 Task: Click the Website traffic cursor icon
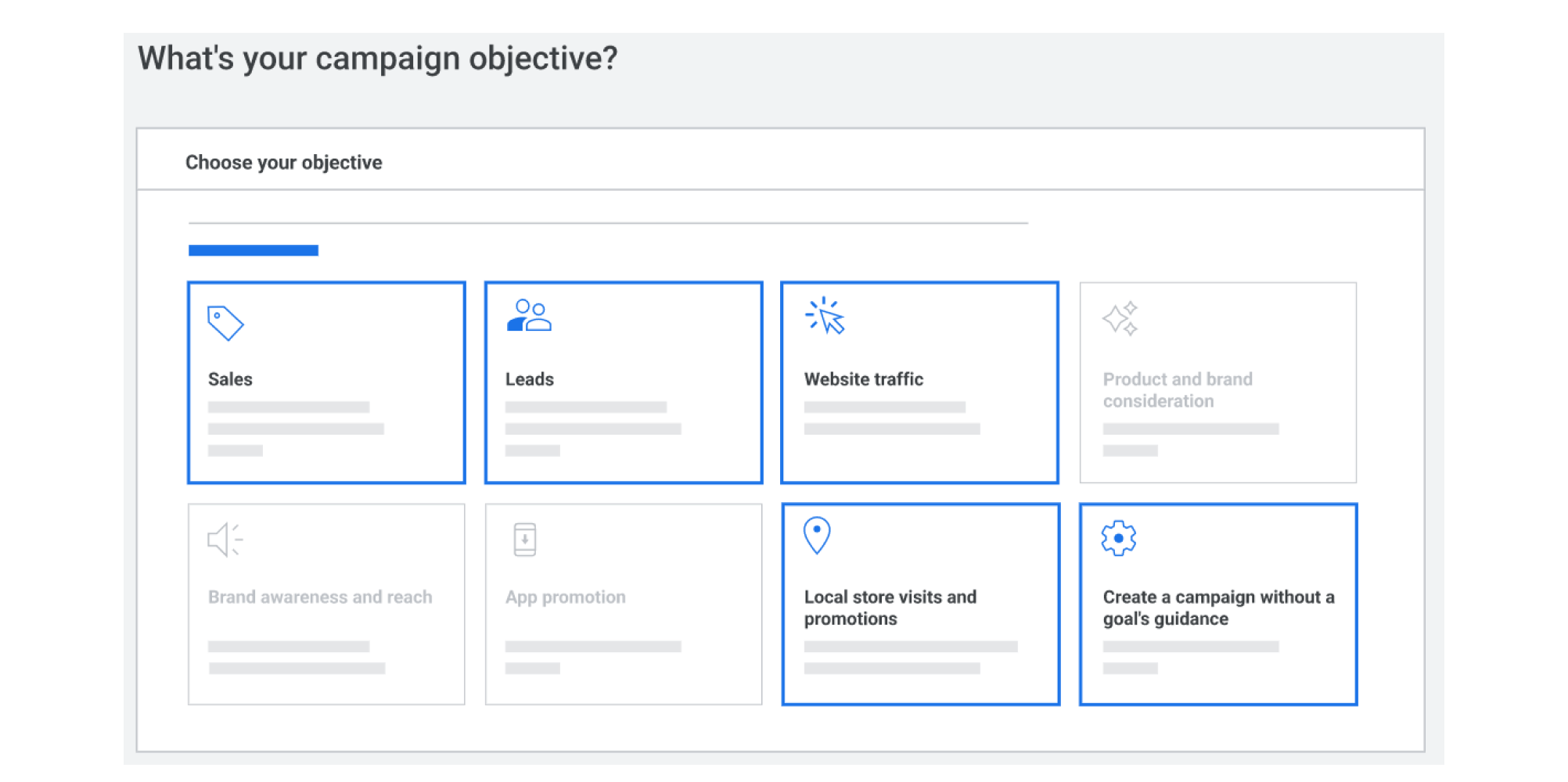[x=825, y=316]
